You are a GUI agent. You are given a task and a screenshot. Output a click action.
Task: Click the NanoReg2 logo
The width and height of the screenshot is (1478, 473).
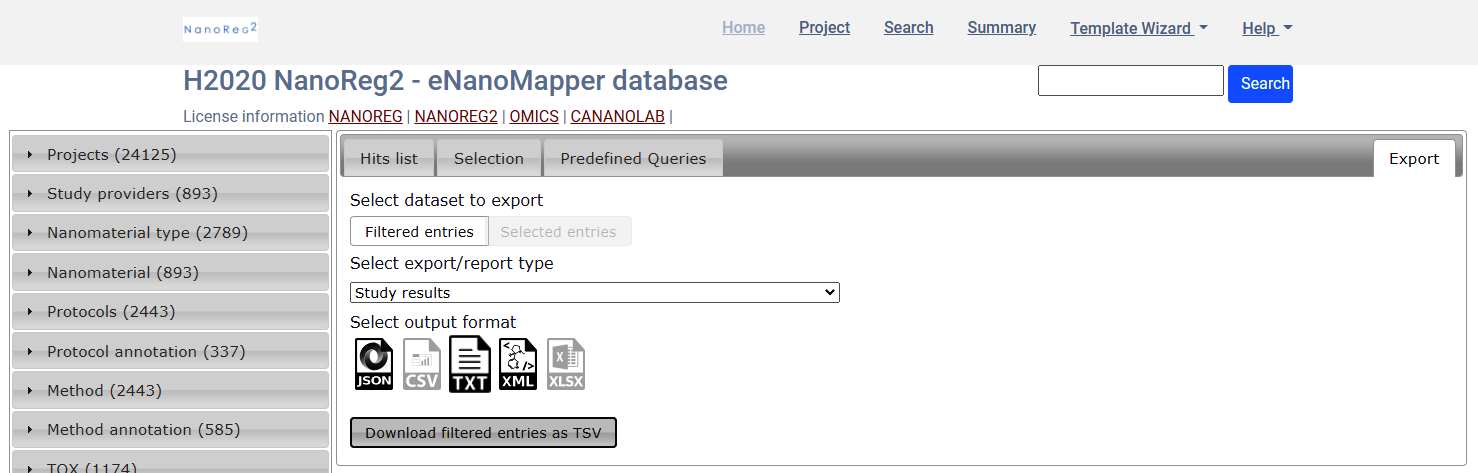(x=220, y=29)
